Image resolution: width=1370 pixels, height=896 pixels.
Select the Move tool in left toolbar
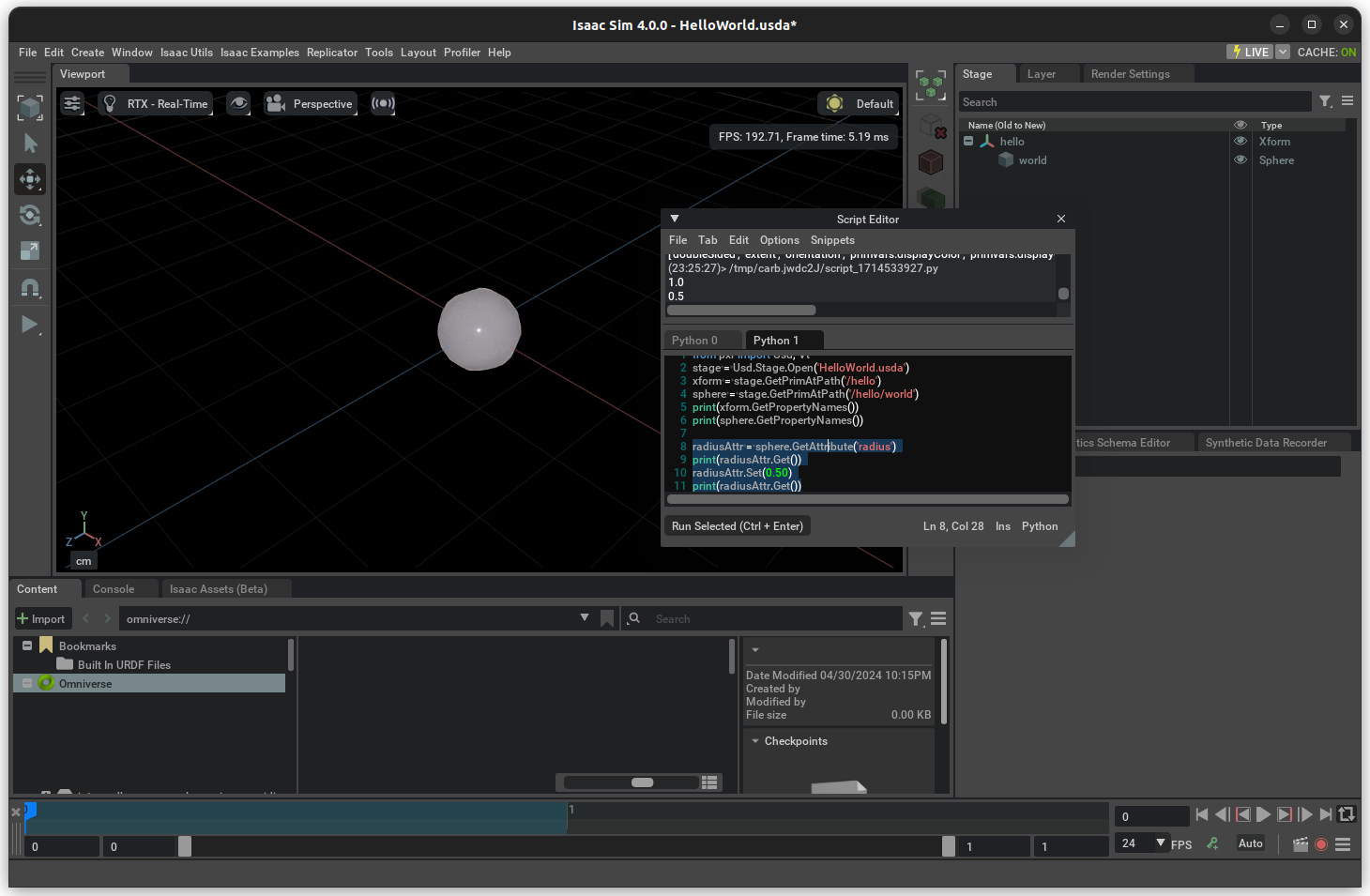coord(30,179)
